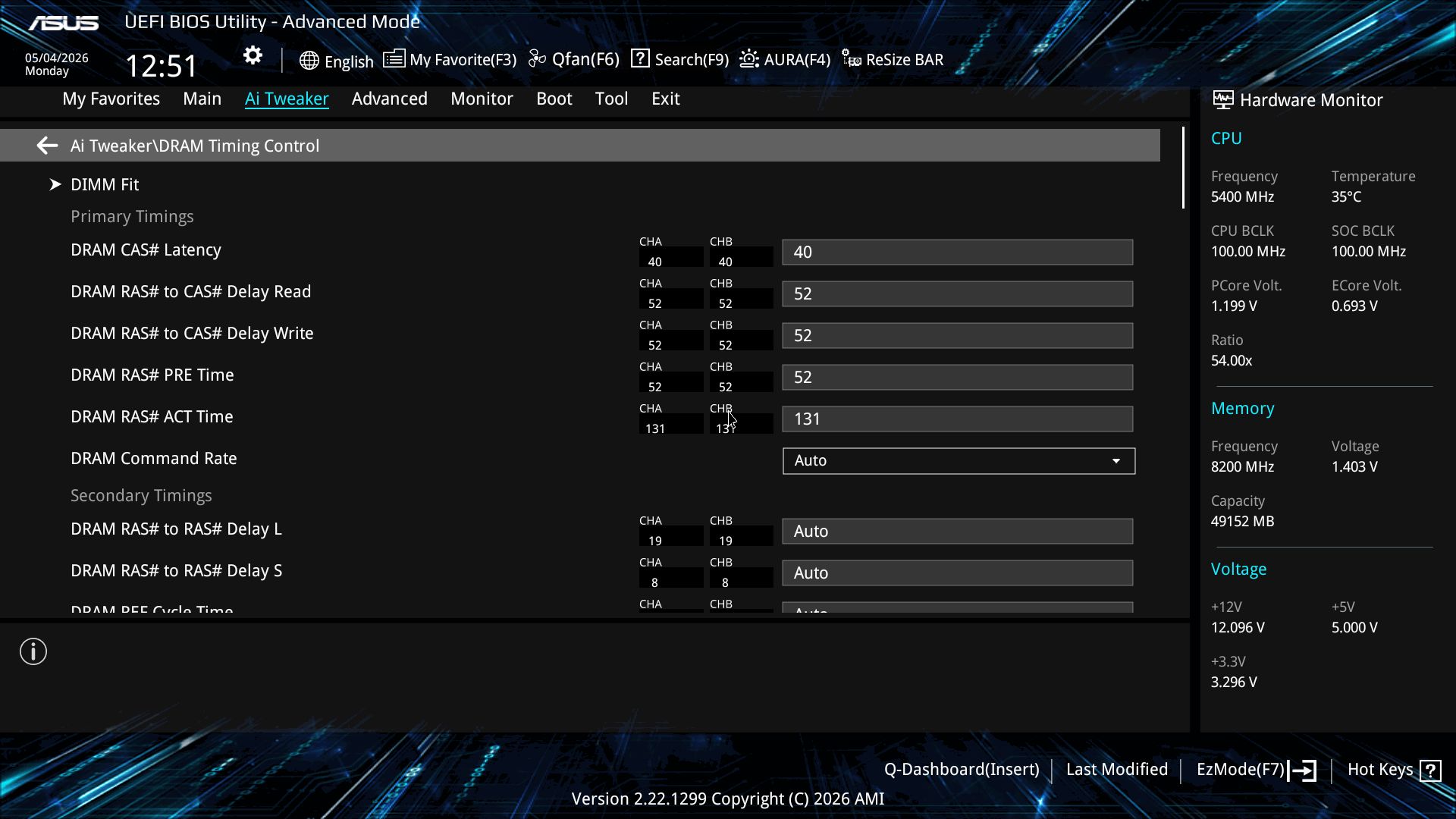This screenshot has height=819, width=1456.
Task: Open DRAM Command Rate dropdown
Action: tap(959, 461)
